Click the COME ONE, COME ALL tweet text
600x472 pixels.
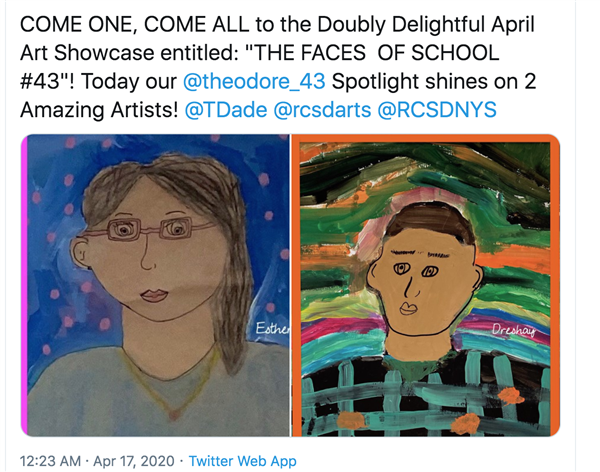coord(277,67)
